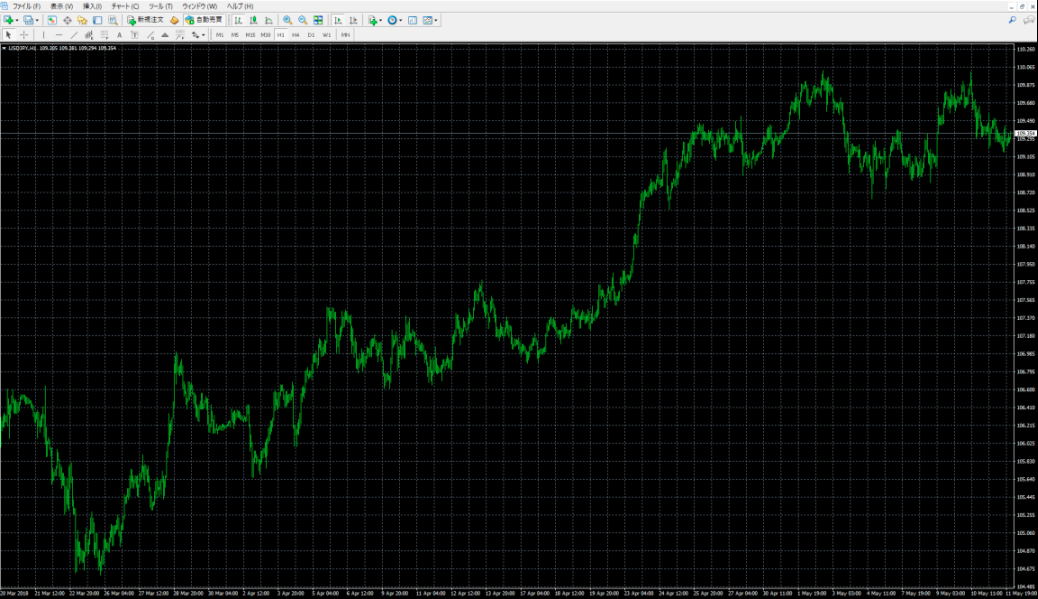This screenshot has height=599, width=1038.
Task: Expand the arrows objects dropdown
Action: coord(203,35)
